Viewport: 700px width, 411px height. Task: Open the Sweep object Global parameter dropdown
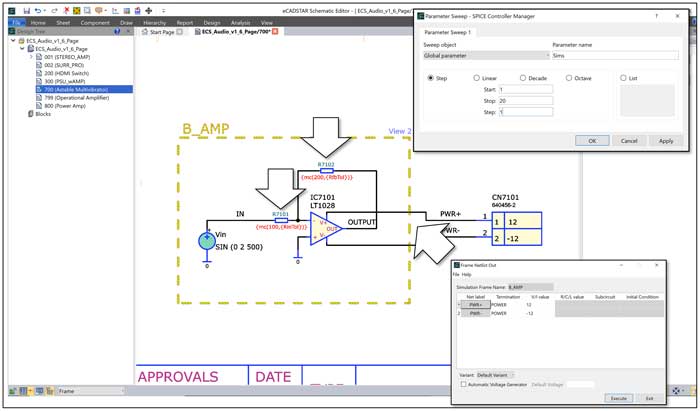pyautogui.click(x=487, y=56)
